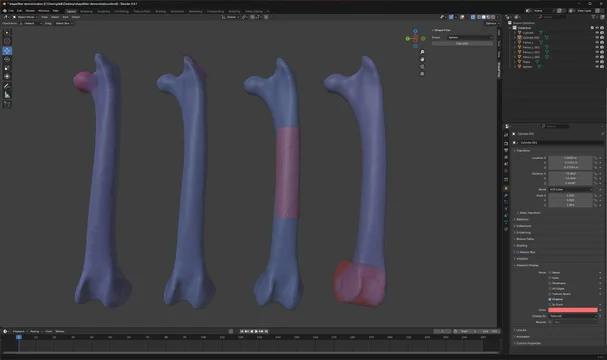Open viewport Options button

491,24
